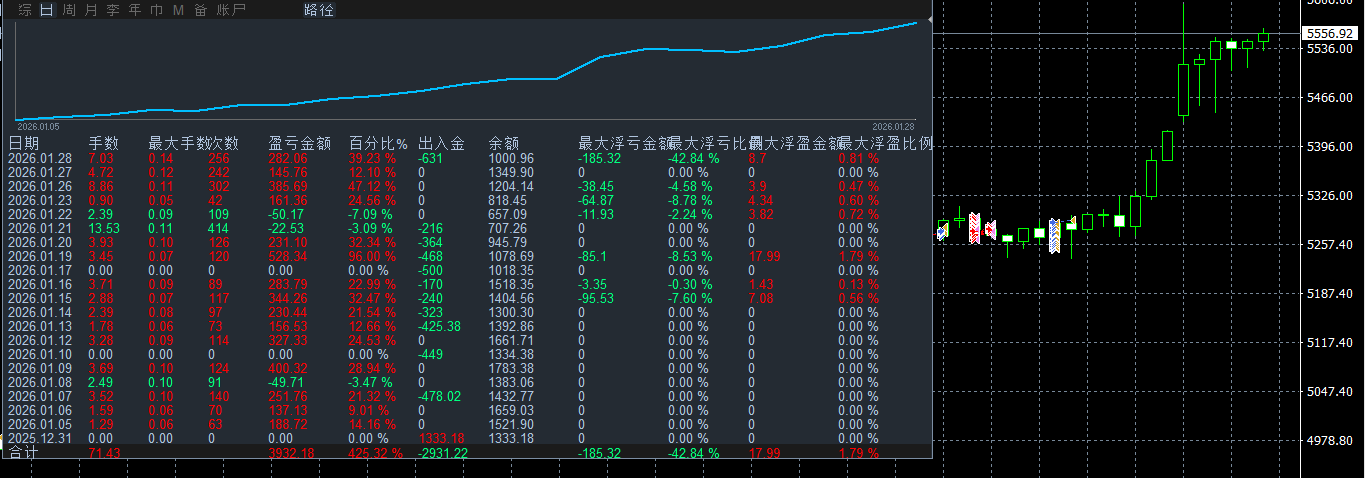This screenshot has width=1365, height=478.
Task: Click the 最大浮亏金额 column header
Action: click(x=623, y=144)
